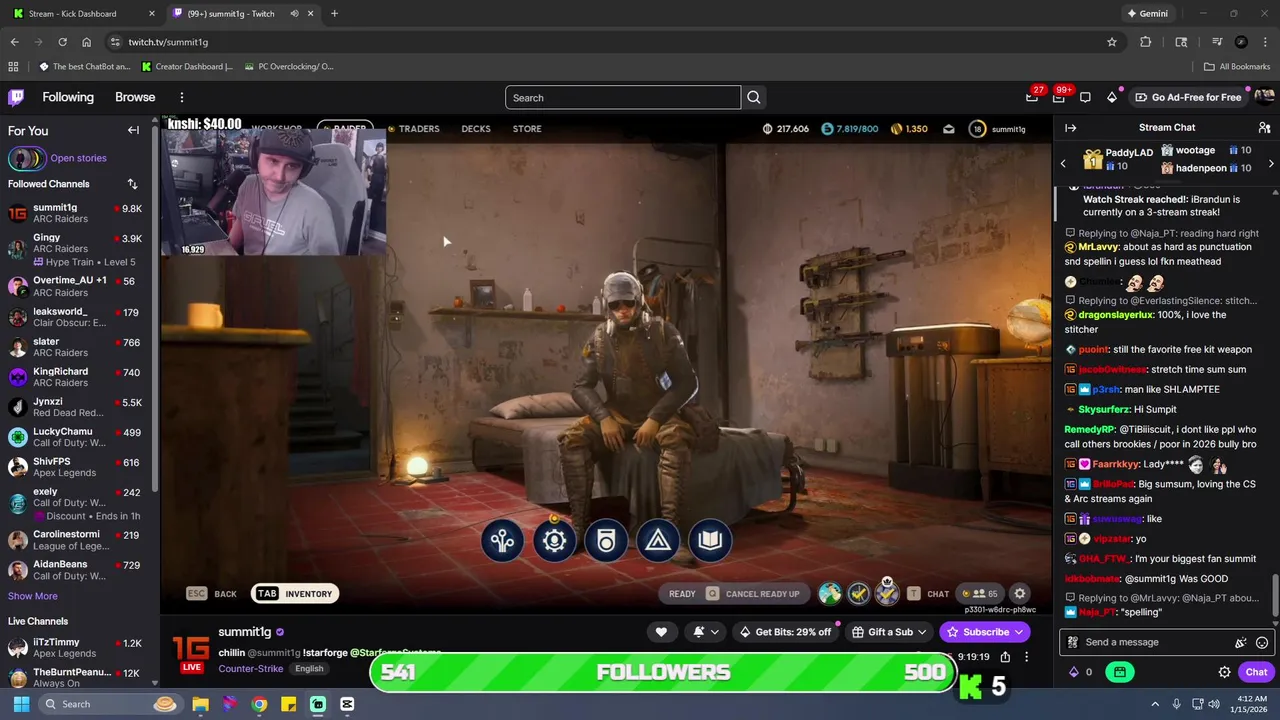
Task: Open Counter-Strike category link
Action: point(251,669)
